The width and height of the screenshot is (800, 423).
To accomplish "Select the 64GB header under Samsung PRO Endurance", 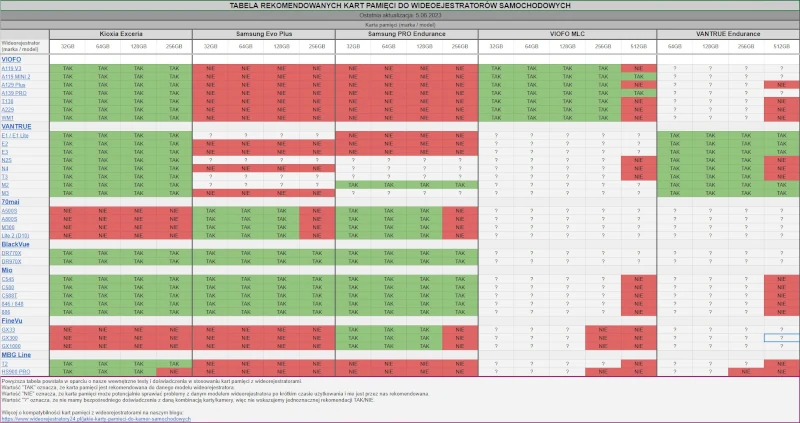I will tap(389, 46).
